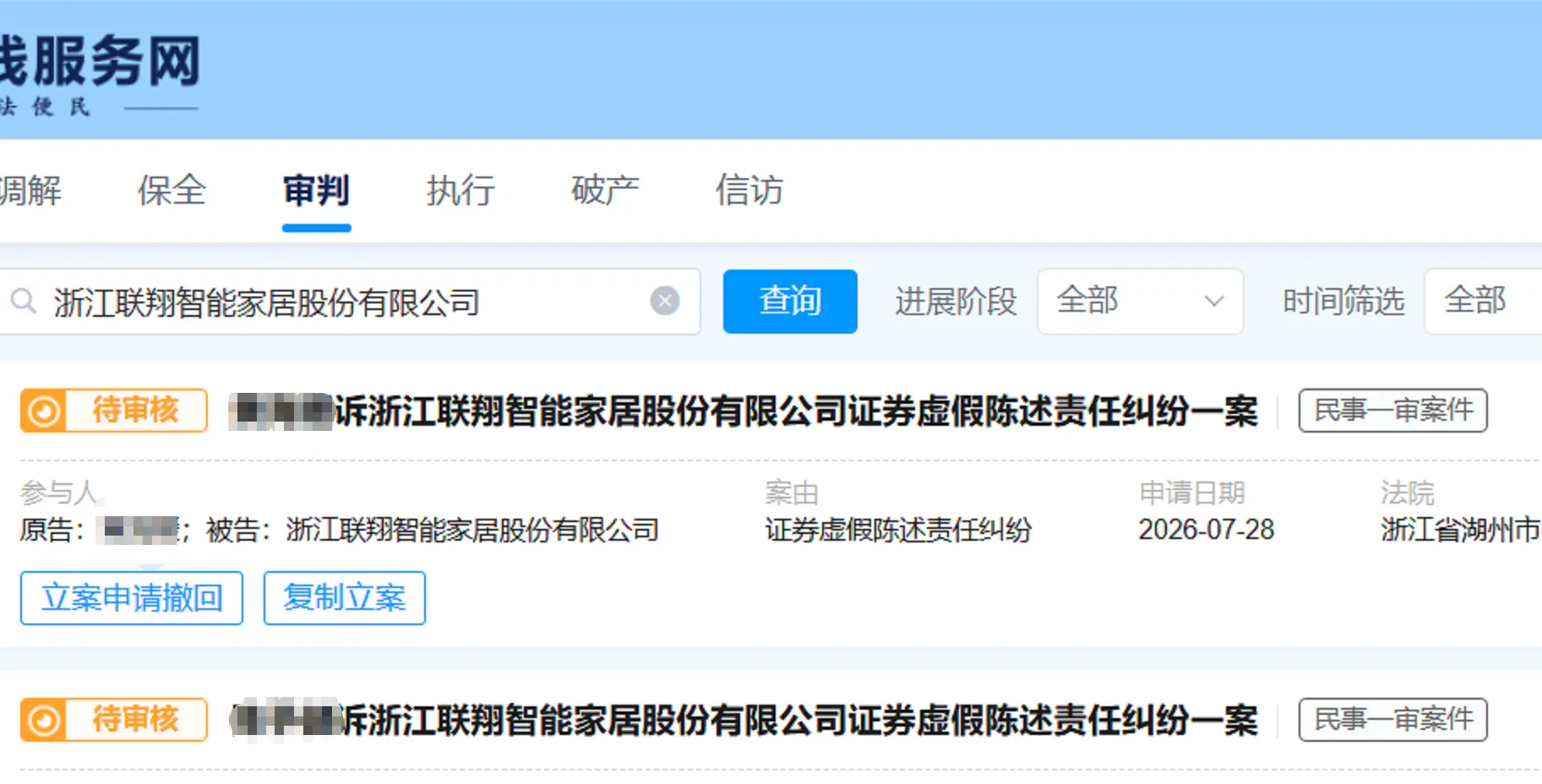The height and width of the screenshot is (784, 1542).
Task: Click the application date 2026-07-28
Action: [1206, 530]
